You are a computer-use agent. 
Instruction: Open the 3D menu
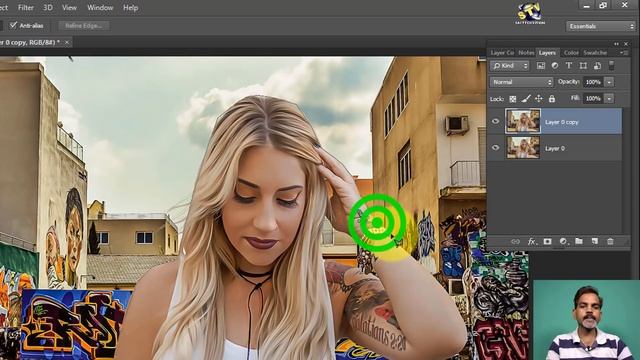pos(48,8)
